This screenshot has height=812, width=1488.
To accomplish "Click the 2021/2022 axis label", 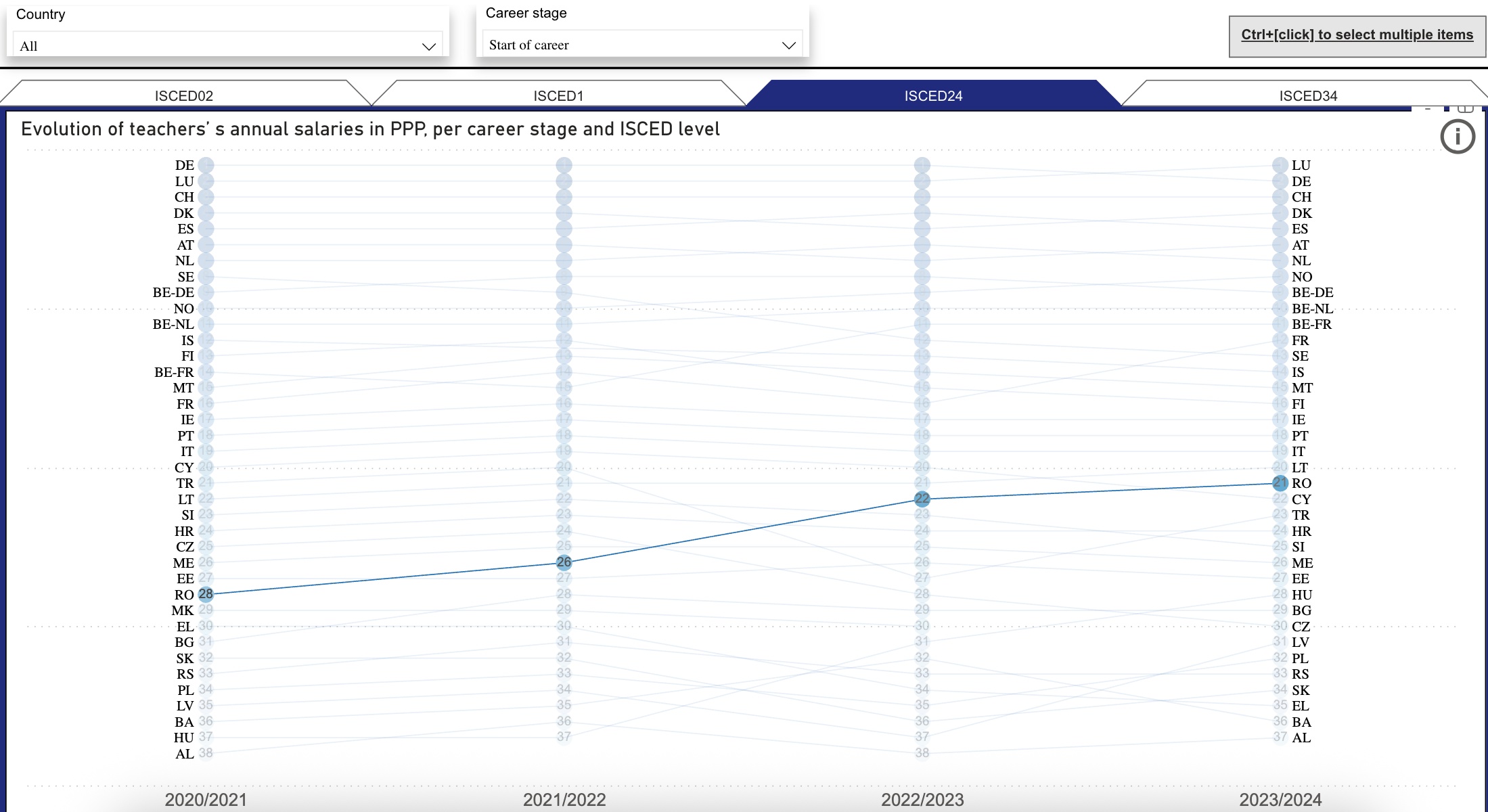I will click(564, 799).
